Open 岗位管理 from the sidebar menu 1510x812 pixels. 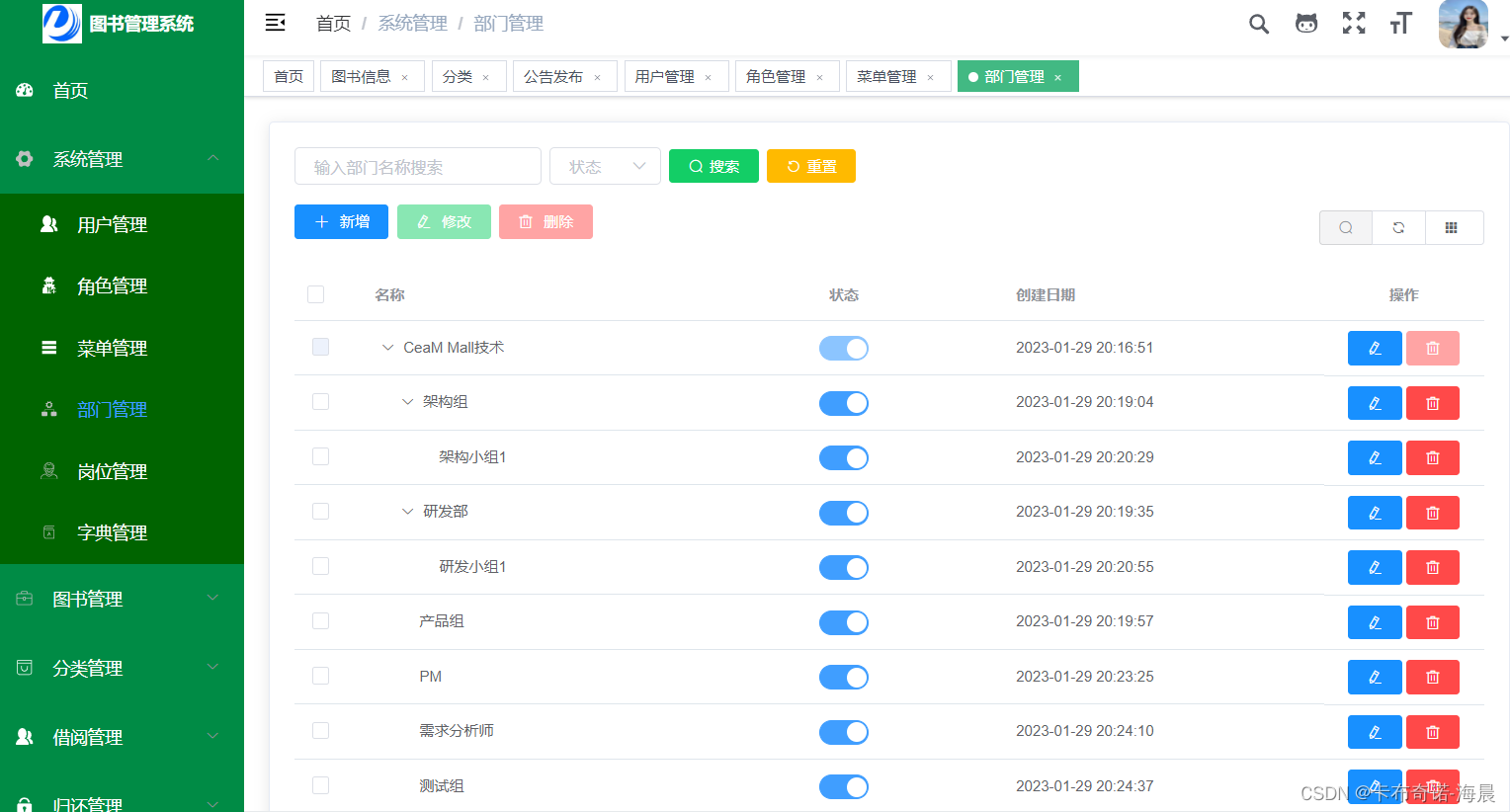(x=112, y=471)
